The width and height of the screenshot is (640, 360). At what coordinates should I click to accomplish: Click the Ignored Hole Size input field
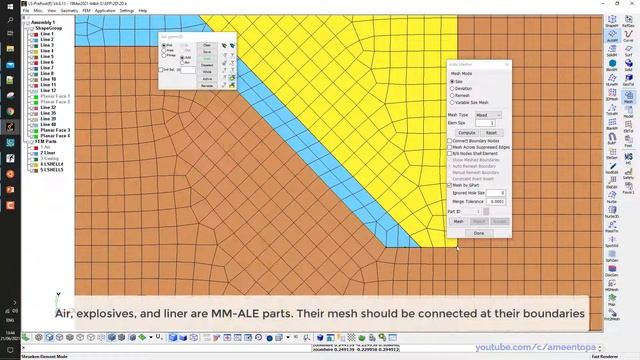[496, 193]
